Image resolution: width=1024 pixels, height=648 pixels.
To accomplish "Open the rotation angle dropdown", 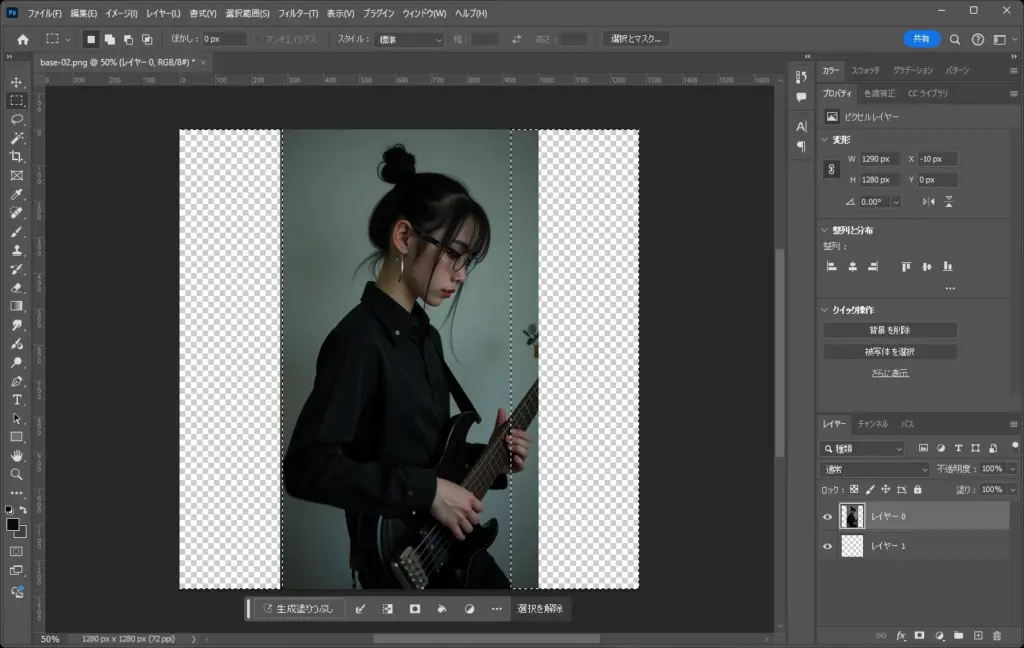I will (x=896, y=202).
